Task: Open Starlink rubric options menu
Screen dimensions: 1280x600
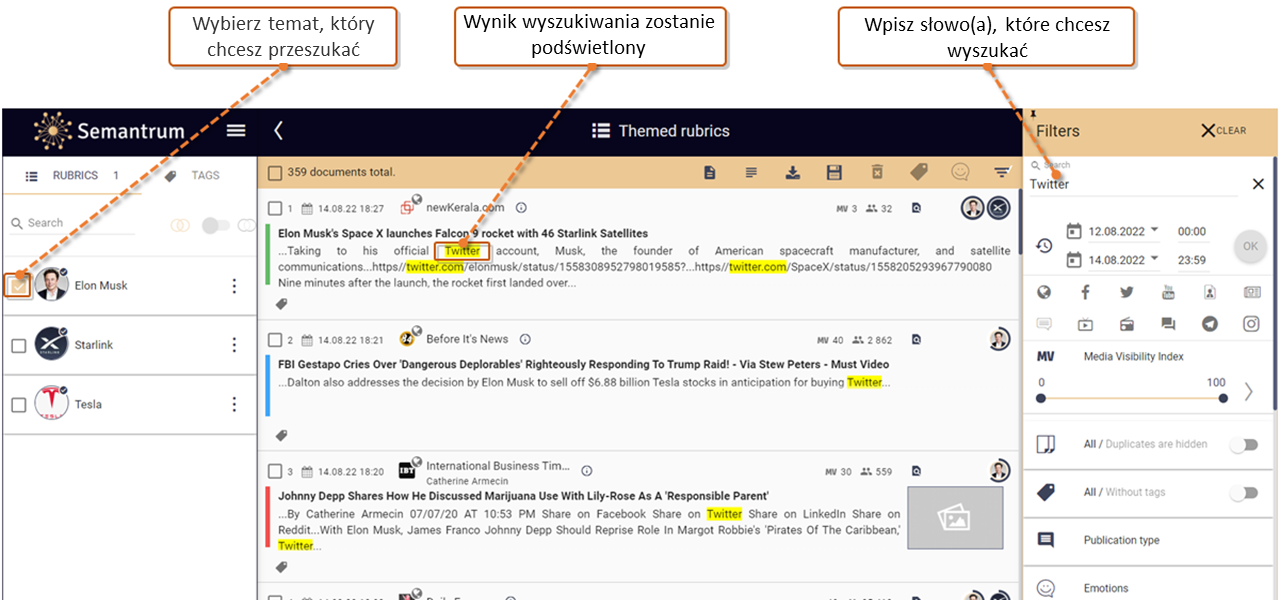Action: [235, 345]
